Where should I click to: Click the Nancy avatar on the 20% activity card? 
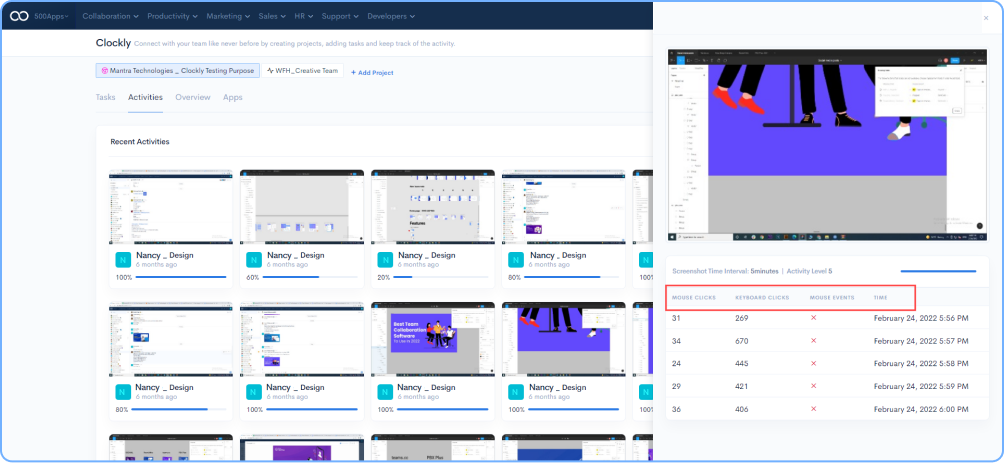coord(384,259)
